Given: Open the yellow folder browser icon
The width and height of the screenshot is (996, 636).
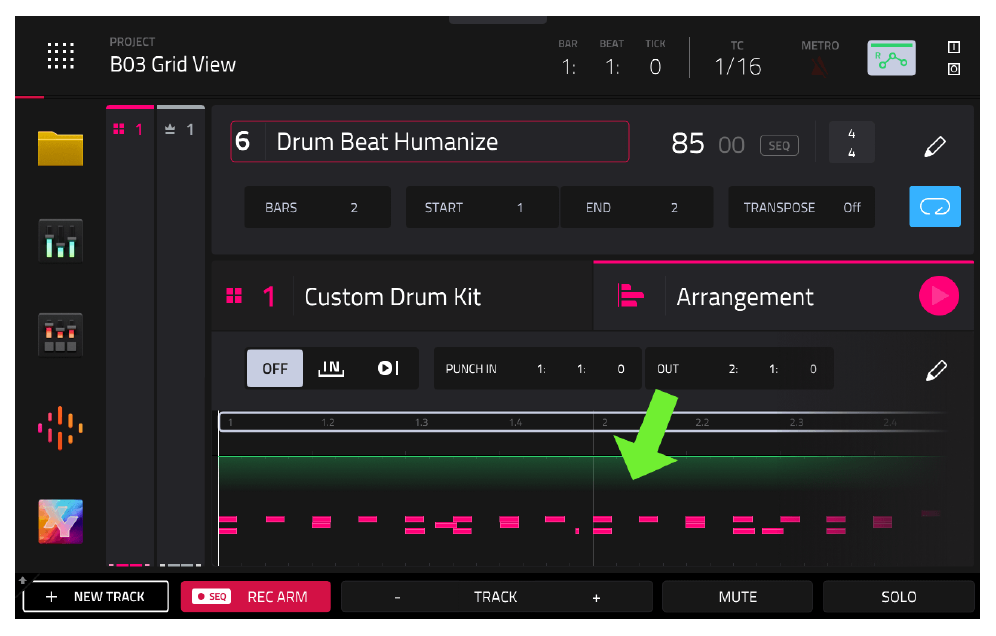Looking at the screenshot, I should coord(60,148).
